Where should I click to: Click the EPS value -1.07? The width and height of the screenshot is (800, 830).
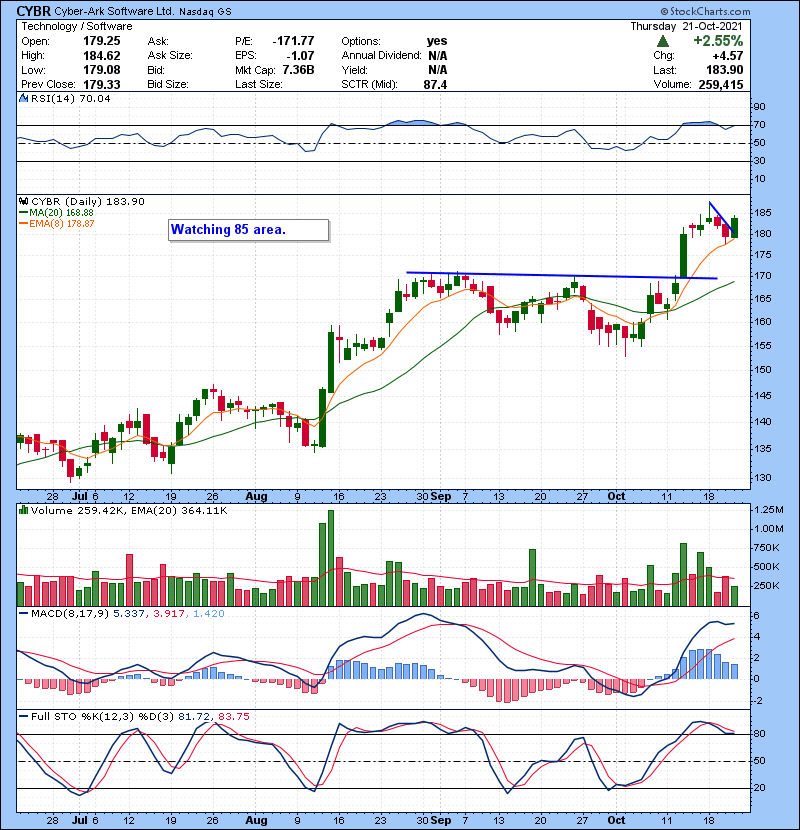coord(300,56)
